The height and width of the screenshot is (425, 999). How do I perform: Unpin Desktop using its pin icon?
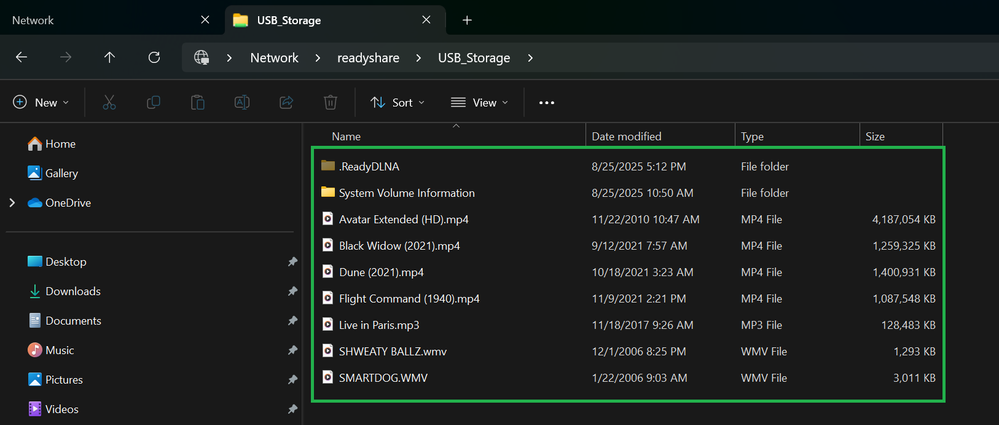pyautogui.click(x=292, y=262)
